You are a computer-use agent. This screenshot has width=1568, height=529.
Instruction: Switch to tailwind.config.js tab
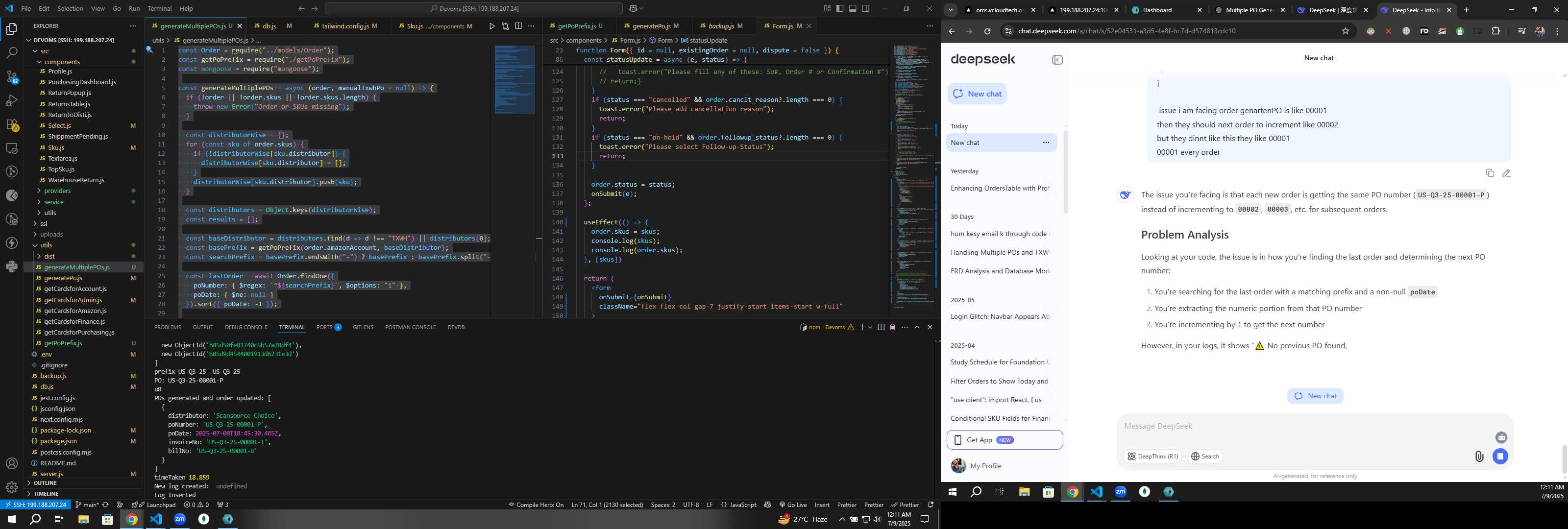point(345,26)
